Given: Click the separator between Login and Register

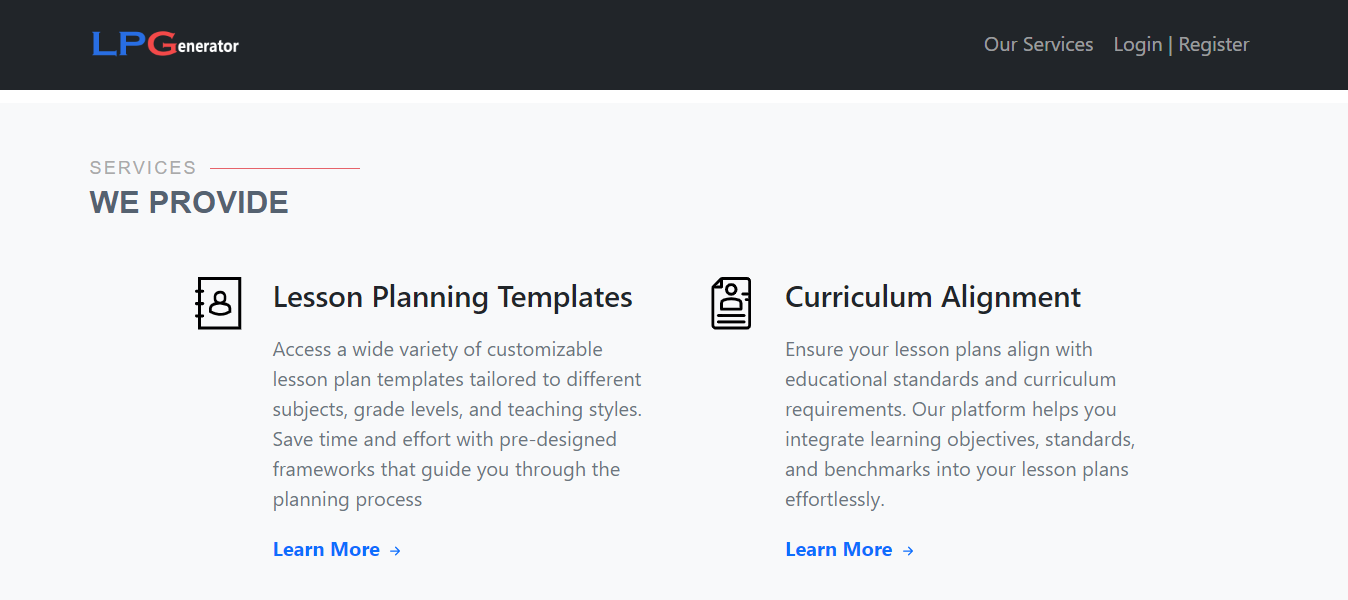Looking at the screenshot, I should pyautogui.click(x=1170, y=44).
